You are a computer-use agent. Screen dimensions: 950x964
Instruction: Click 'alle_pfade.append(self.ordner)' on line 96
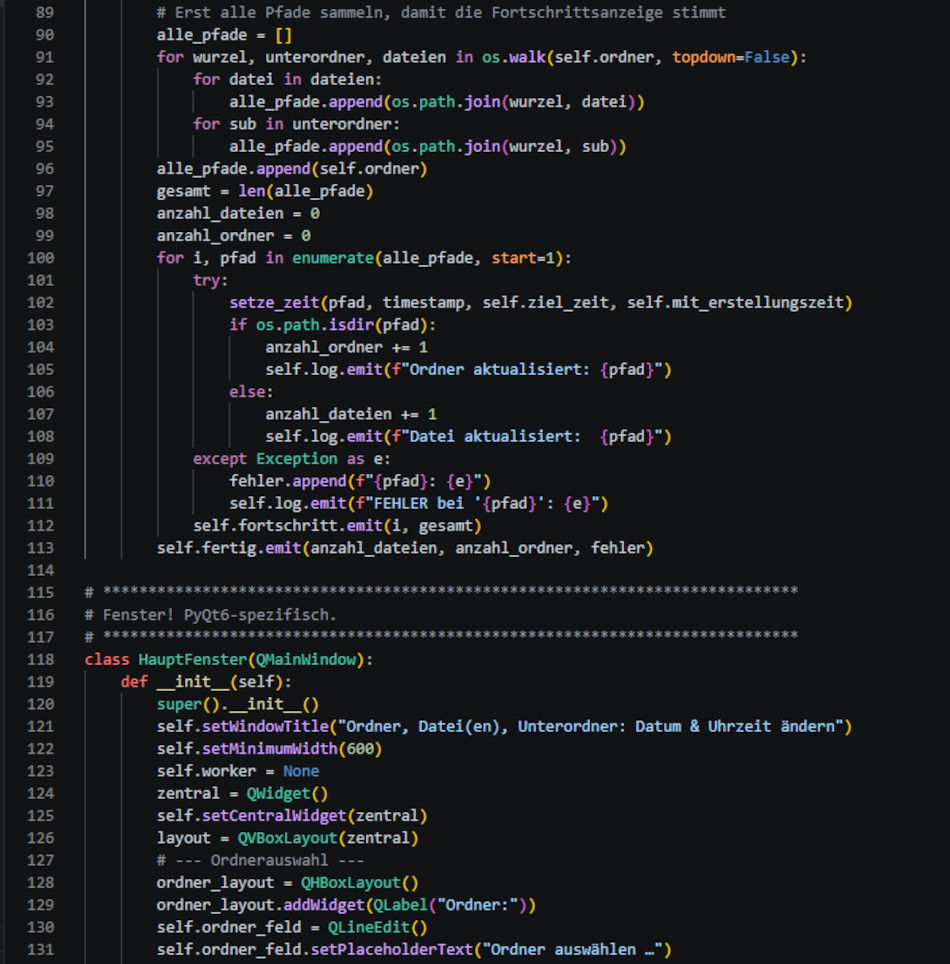pyautogui.click(x=292, y=168)
